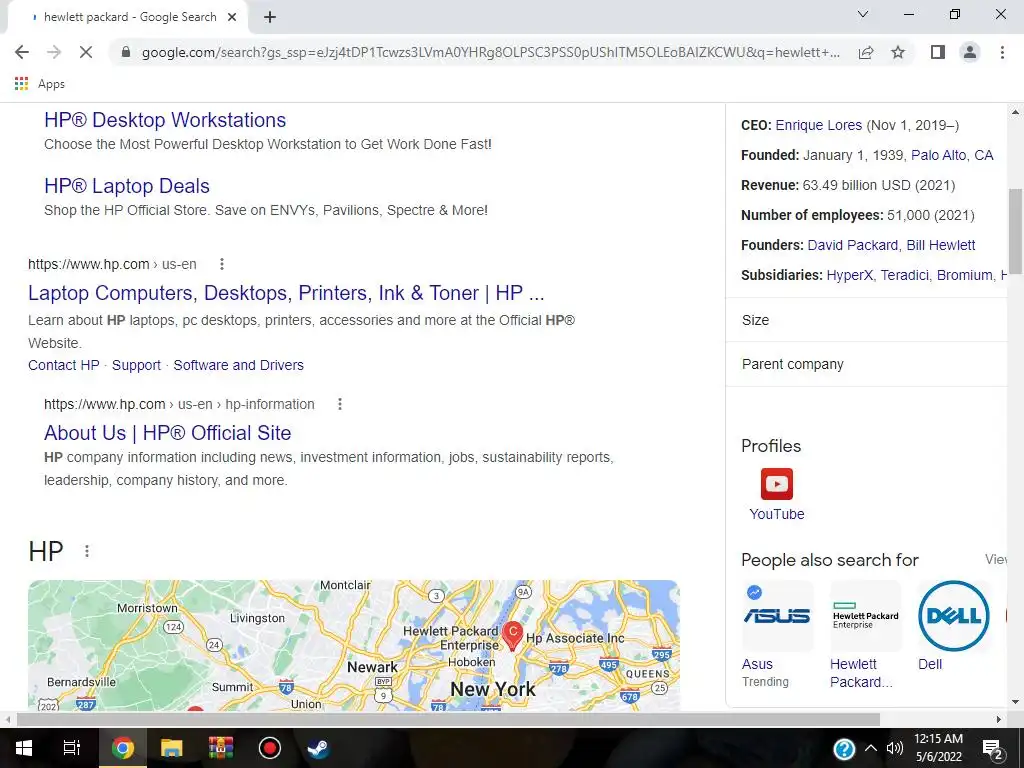The image size is (1024, 768).
Task: Open Steam from the taskbar
Action: [x=319, y=748]
